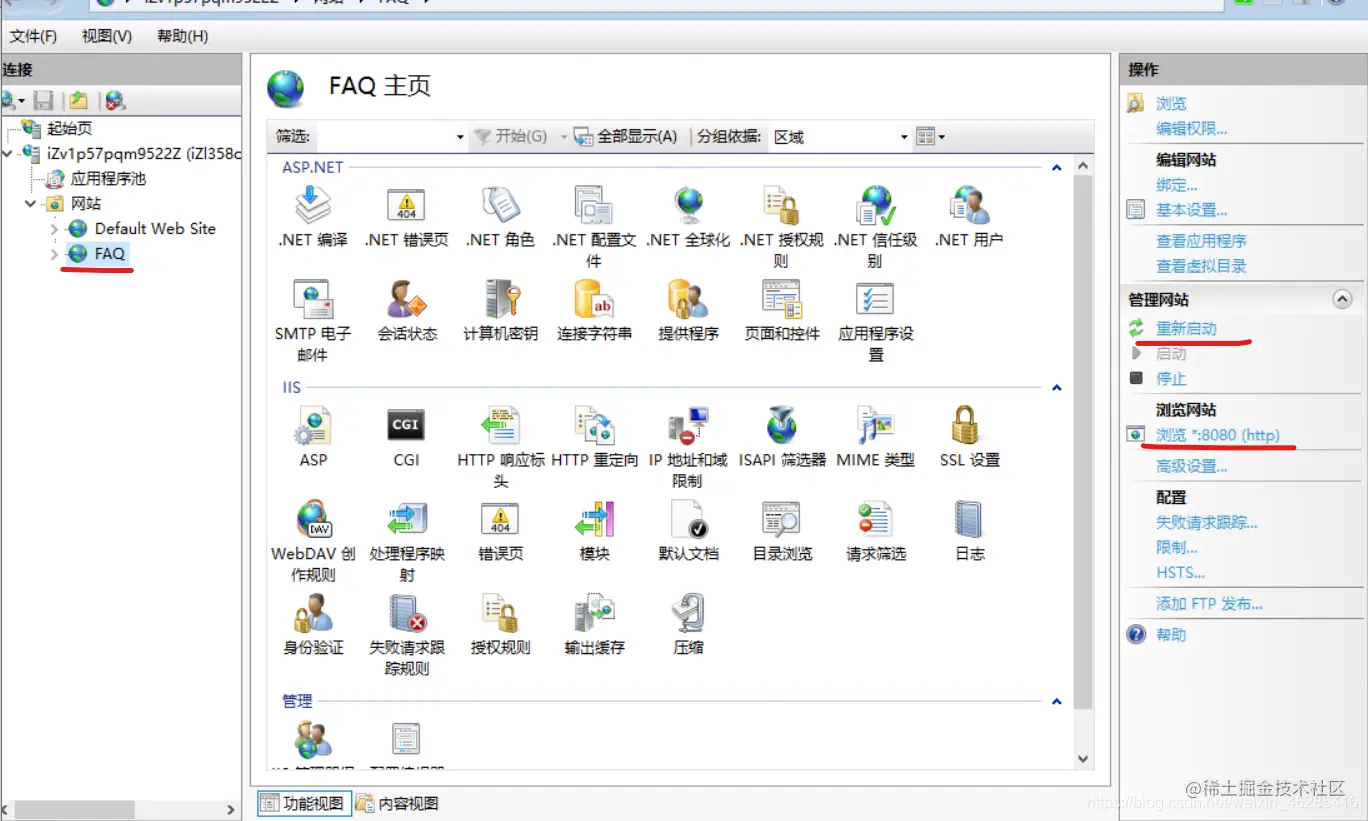Open the 应用程序设置 feature icon

[876, 299]
